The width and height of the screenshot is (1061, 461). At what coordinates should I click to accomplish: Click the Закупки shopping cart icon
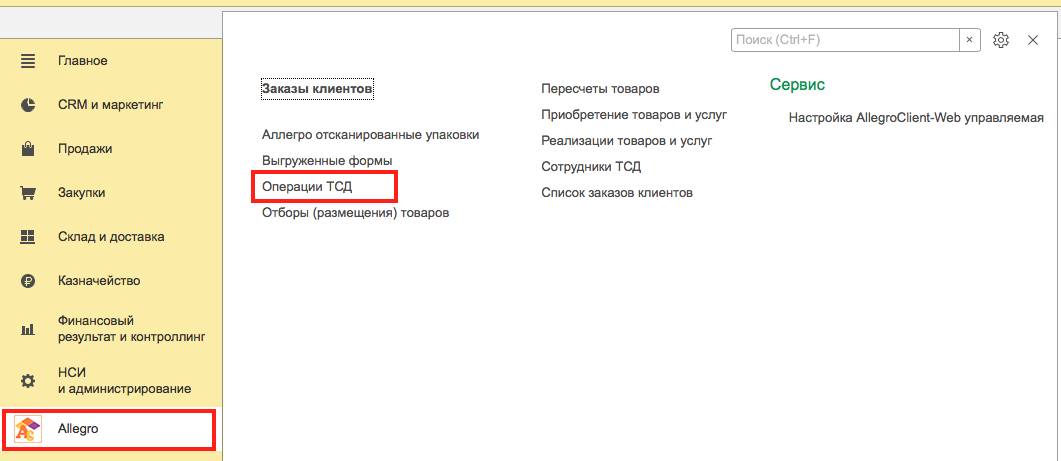pos(28,193)
